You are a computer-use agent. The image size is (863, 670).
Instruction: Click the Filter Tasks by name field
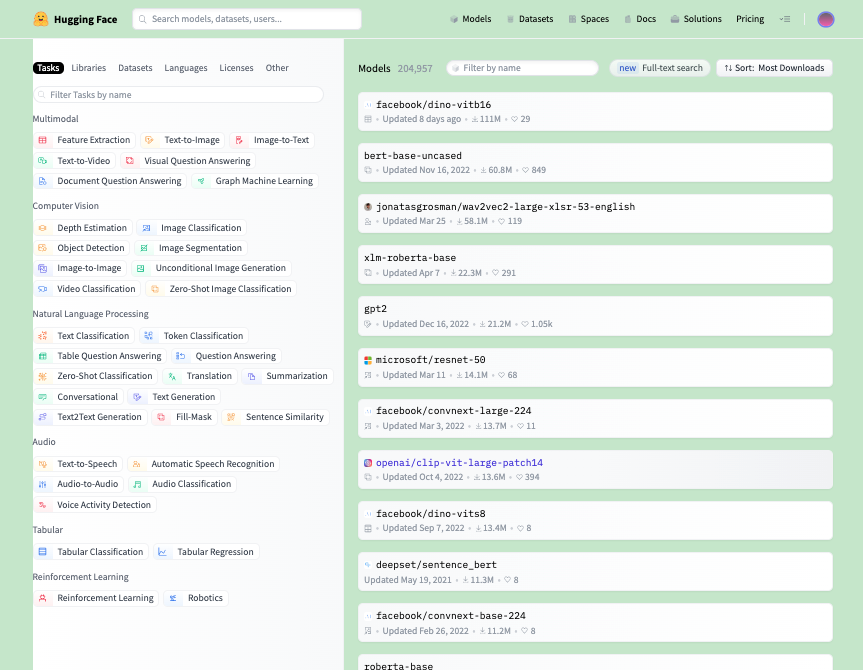tap(178, 95)
